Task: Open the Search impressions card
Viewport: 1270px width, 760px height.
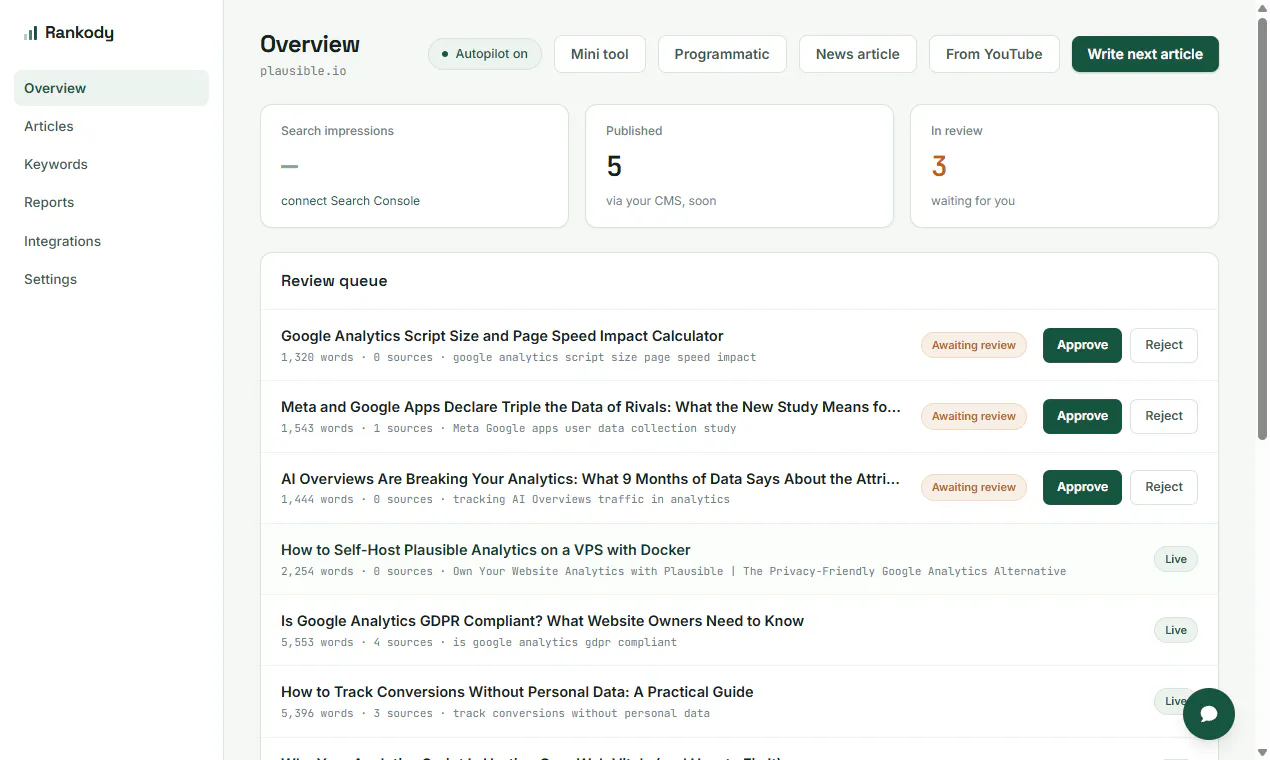Action: pos(414,166)
